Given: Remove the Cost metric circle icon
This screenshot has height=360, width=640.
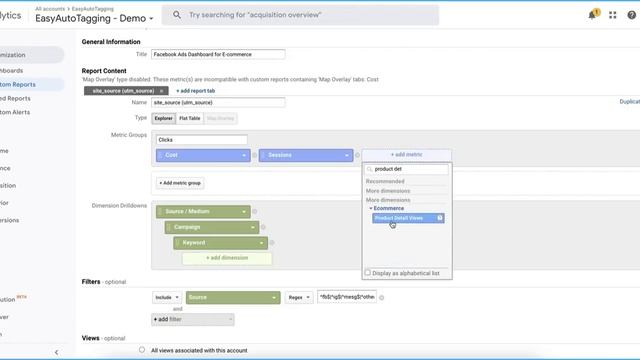Looking at the screenshot, I should (254, 155).
